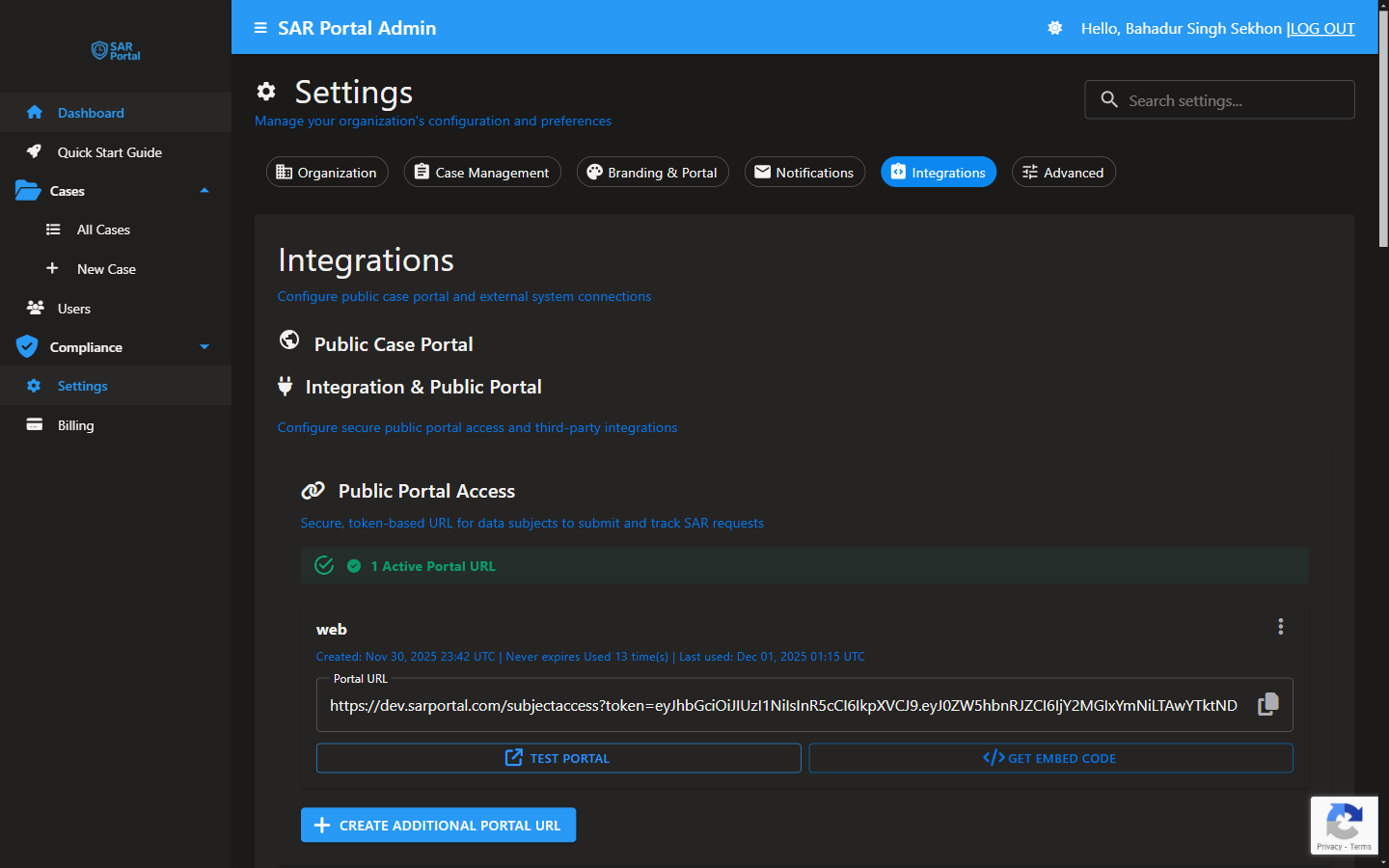This screenshot has height=868, width=1389.
Task: Open the Notifications settings tab
Action: pyautogui.click(x=804, y=172)
